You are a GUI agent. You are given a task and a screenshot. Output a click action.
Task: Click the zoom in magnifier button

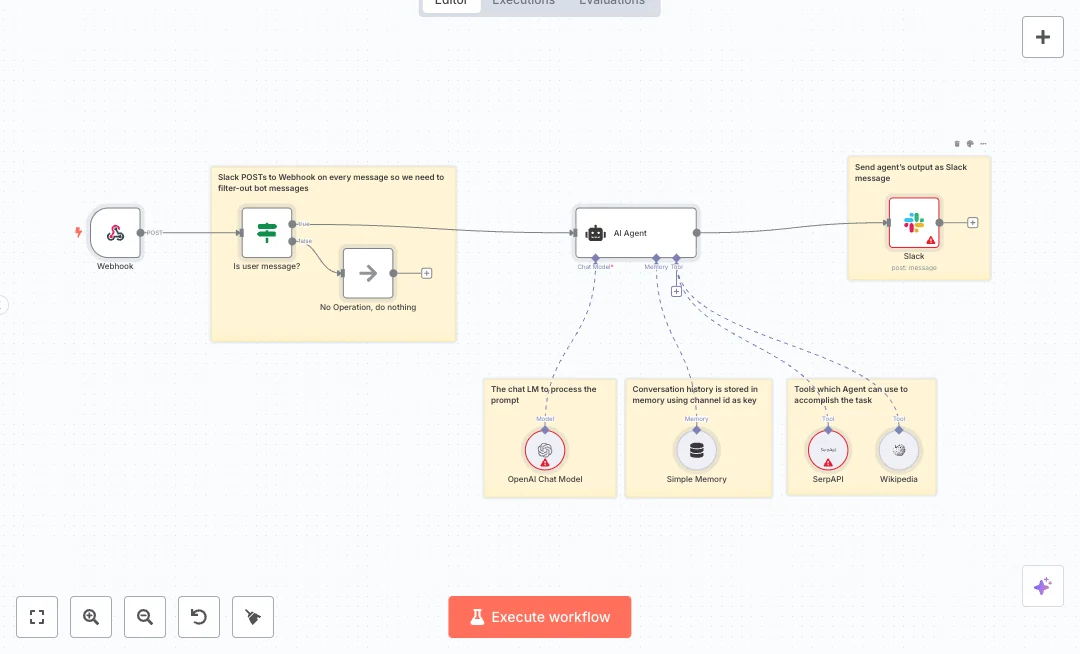pyautogui.click(x=91, y=617)
